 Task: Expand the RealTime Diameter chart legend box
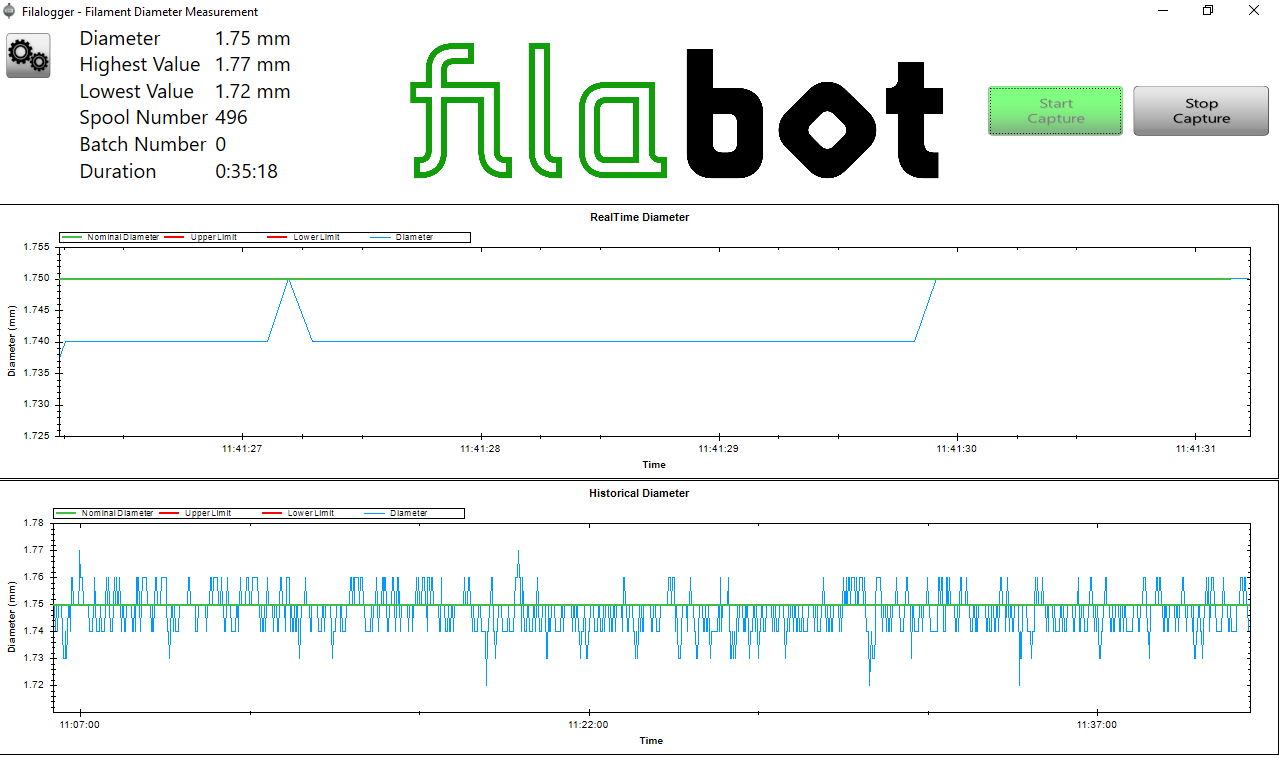pos(265,237)
